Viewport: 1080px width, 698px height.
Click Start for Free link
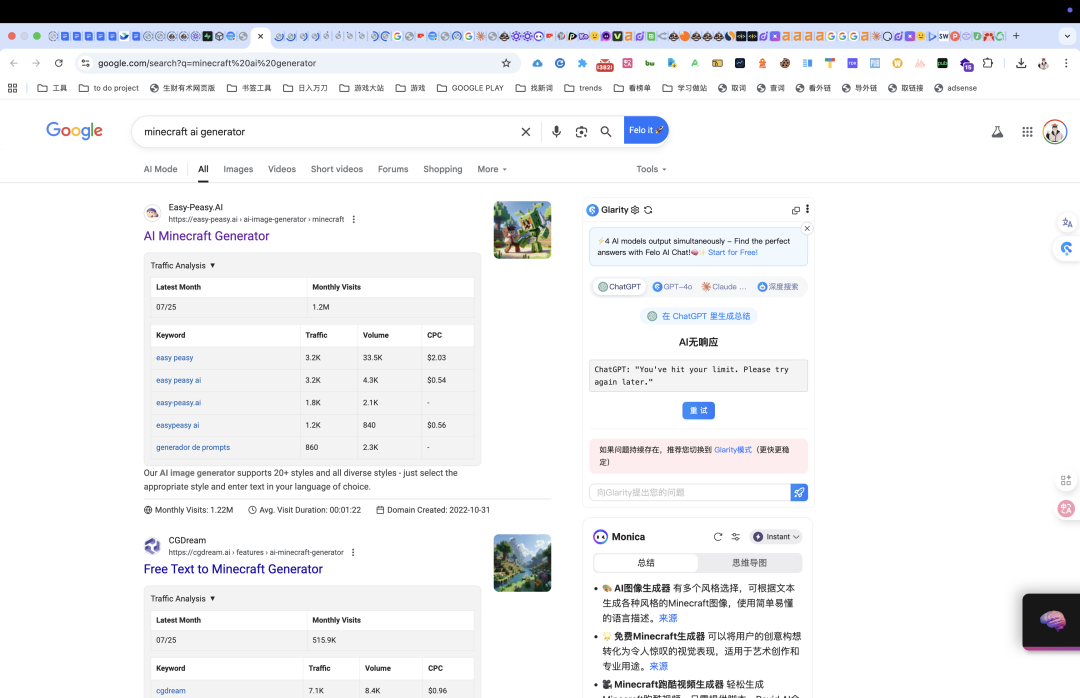733,252
